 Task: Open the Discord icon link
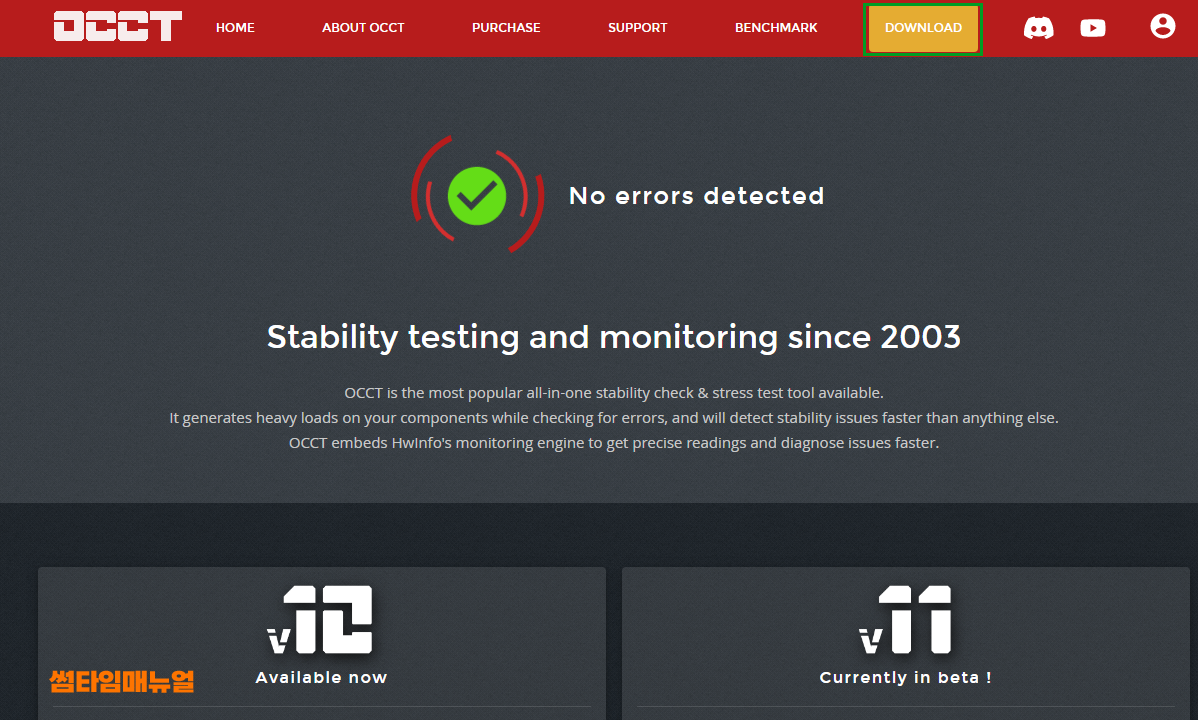[1038, 28]
